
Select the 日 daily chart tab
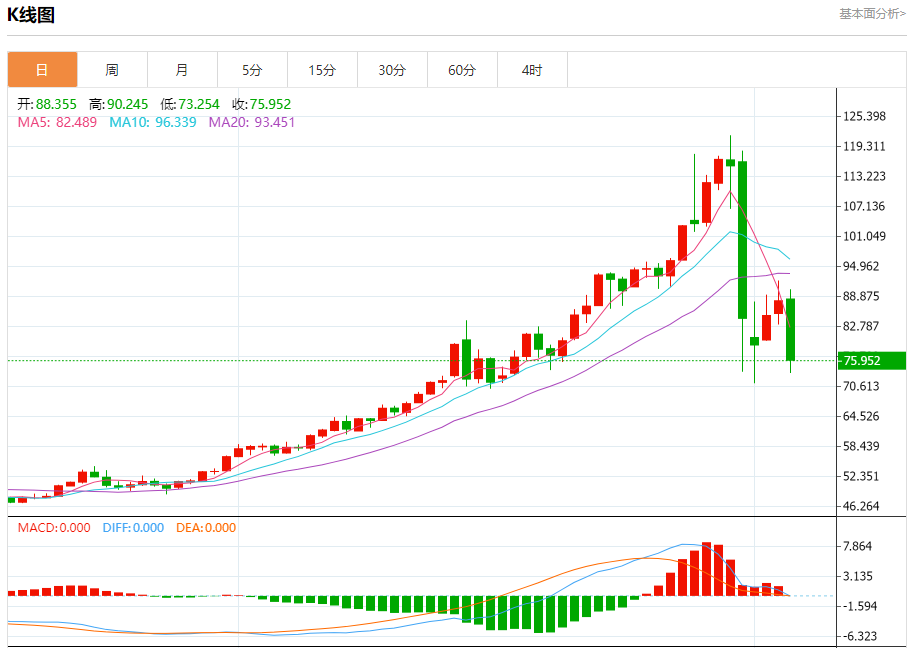pyautogui.click(x=42, y=70)
